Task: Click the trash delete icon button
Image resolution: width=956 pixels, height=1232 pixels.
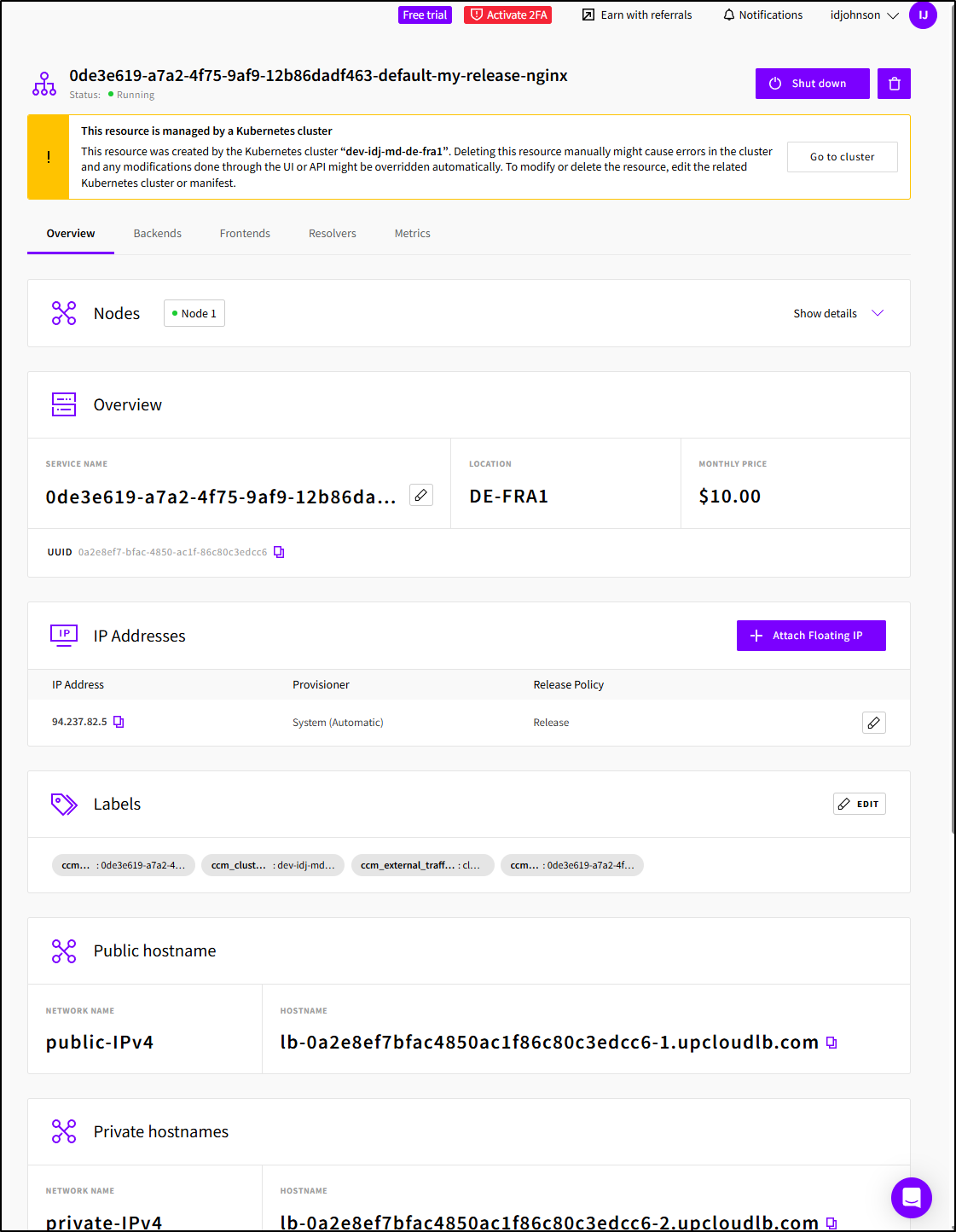Action: coord(894,84)
